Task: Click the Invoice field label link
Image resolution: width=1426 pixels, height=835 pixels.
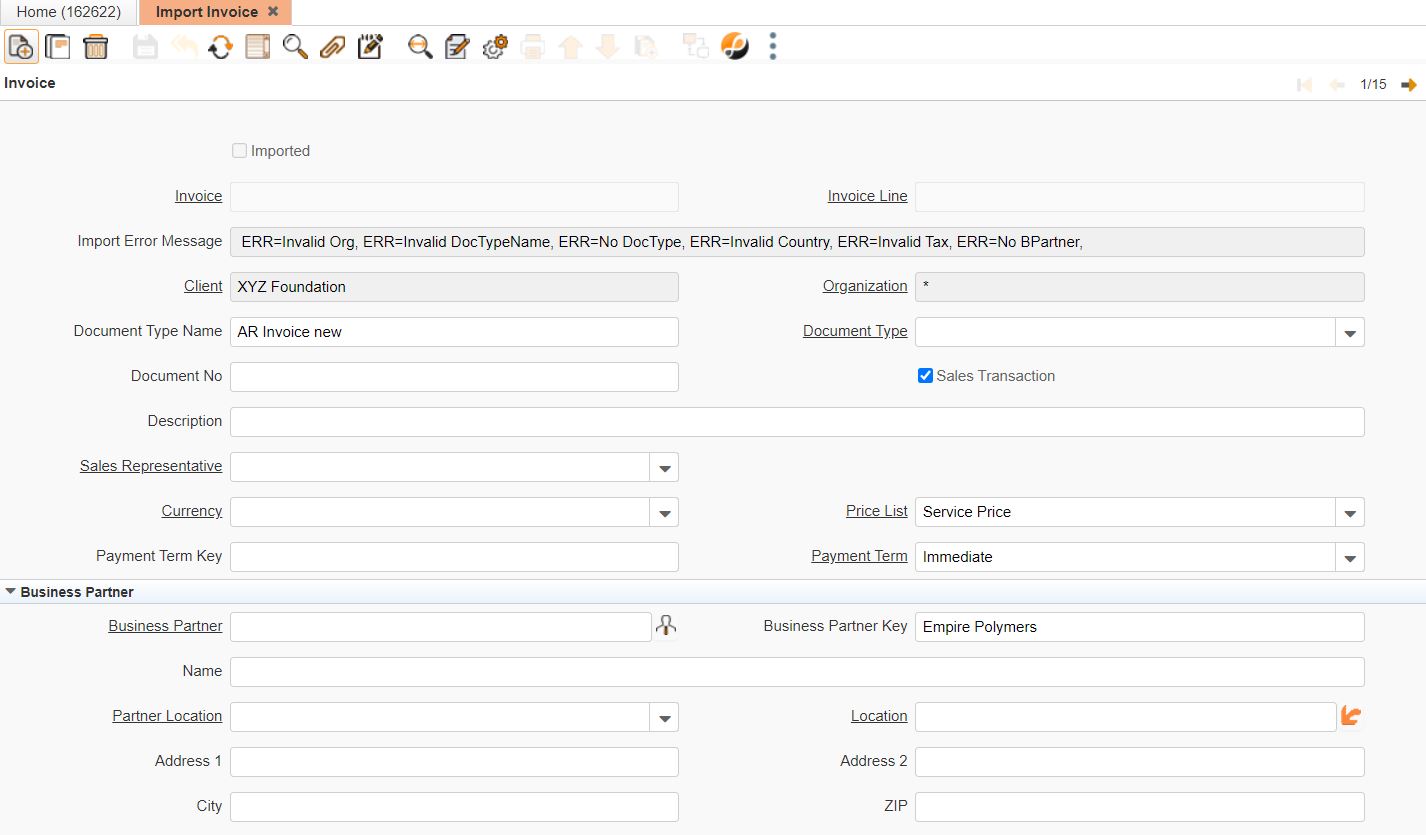Action: (x=198, y=196)
